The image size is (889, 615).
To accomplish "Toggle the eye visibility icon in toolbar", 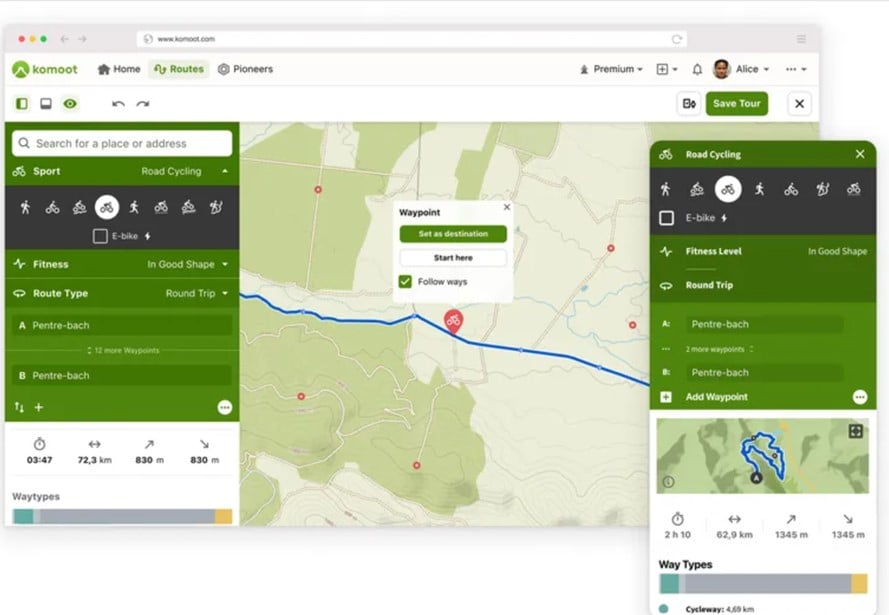I will (70, 104).
